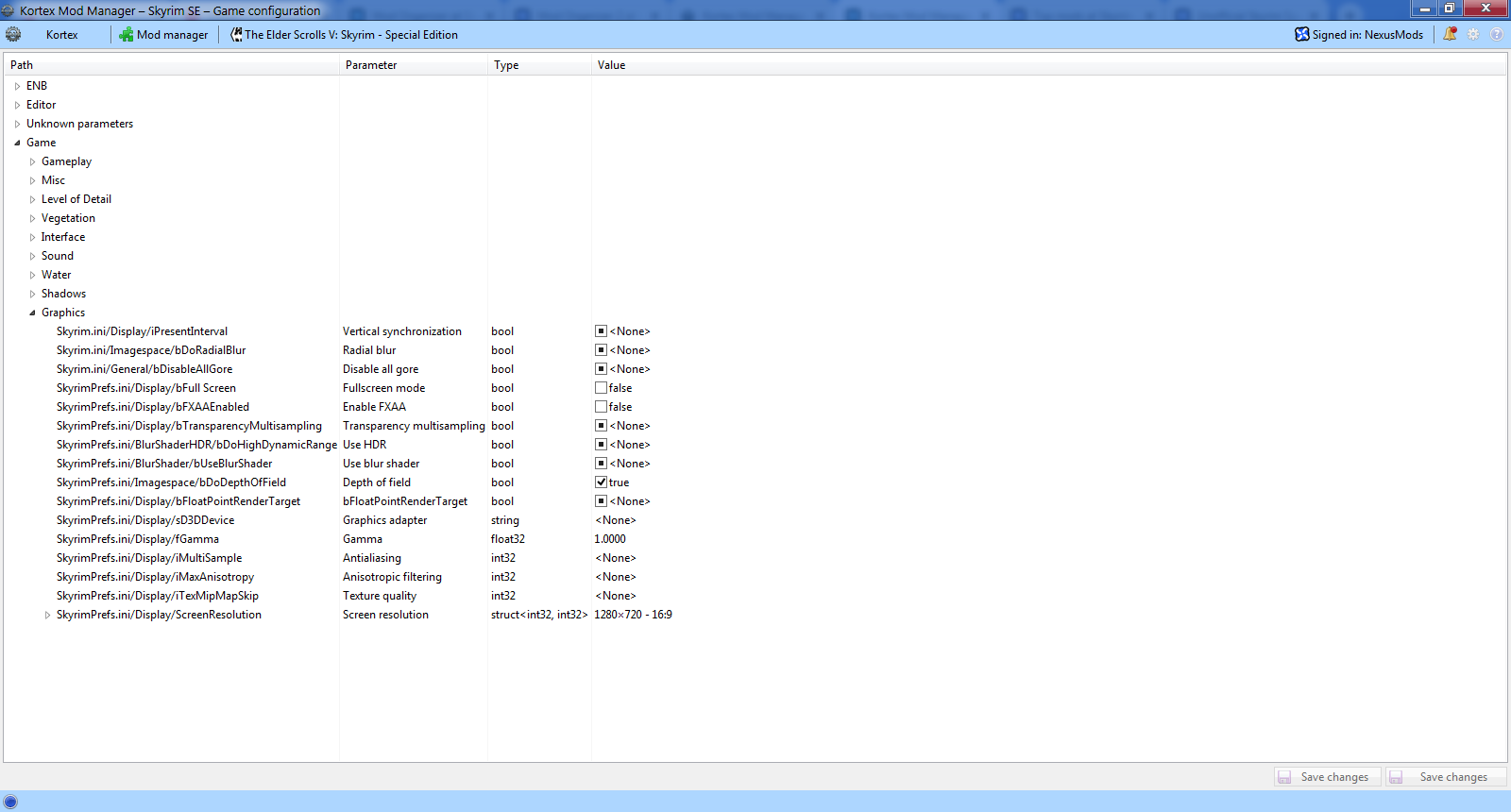Click the green puzzle Mod manager icon
Image resolution: width=1511 pixels, height=812 pixels.
click(x=126, y=35)
